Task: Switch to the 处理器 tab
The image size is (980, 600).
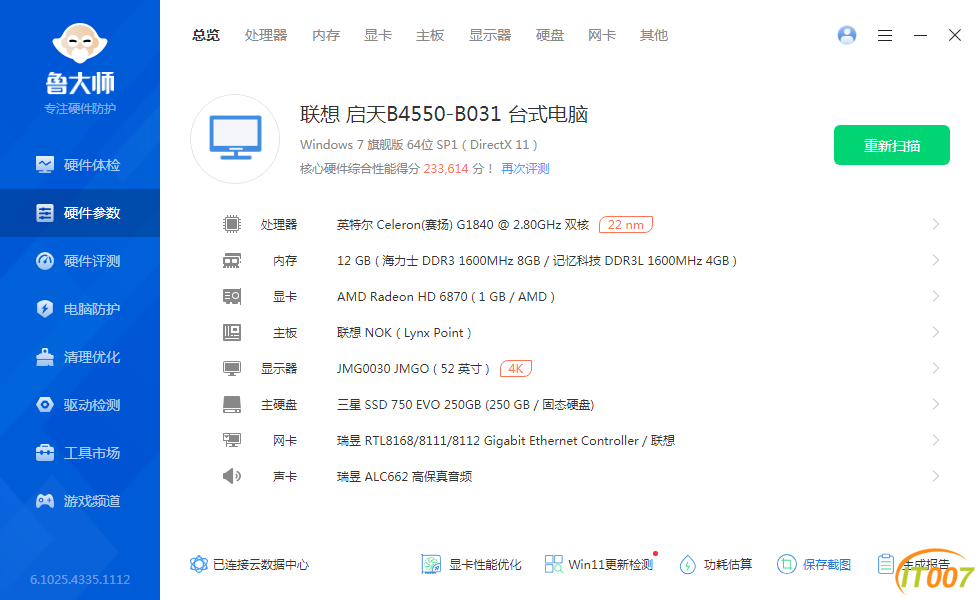Action: pos(266,35)
